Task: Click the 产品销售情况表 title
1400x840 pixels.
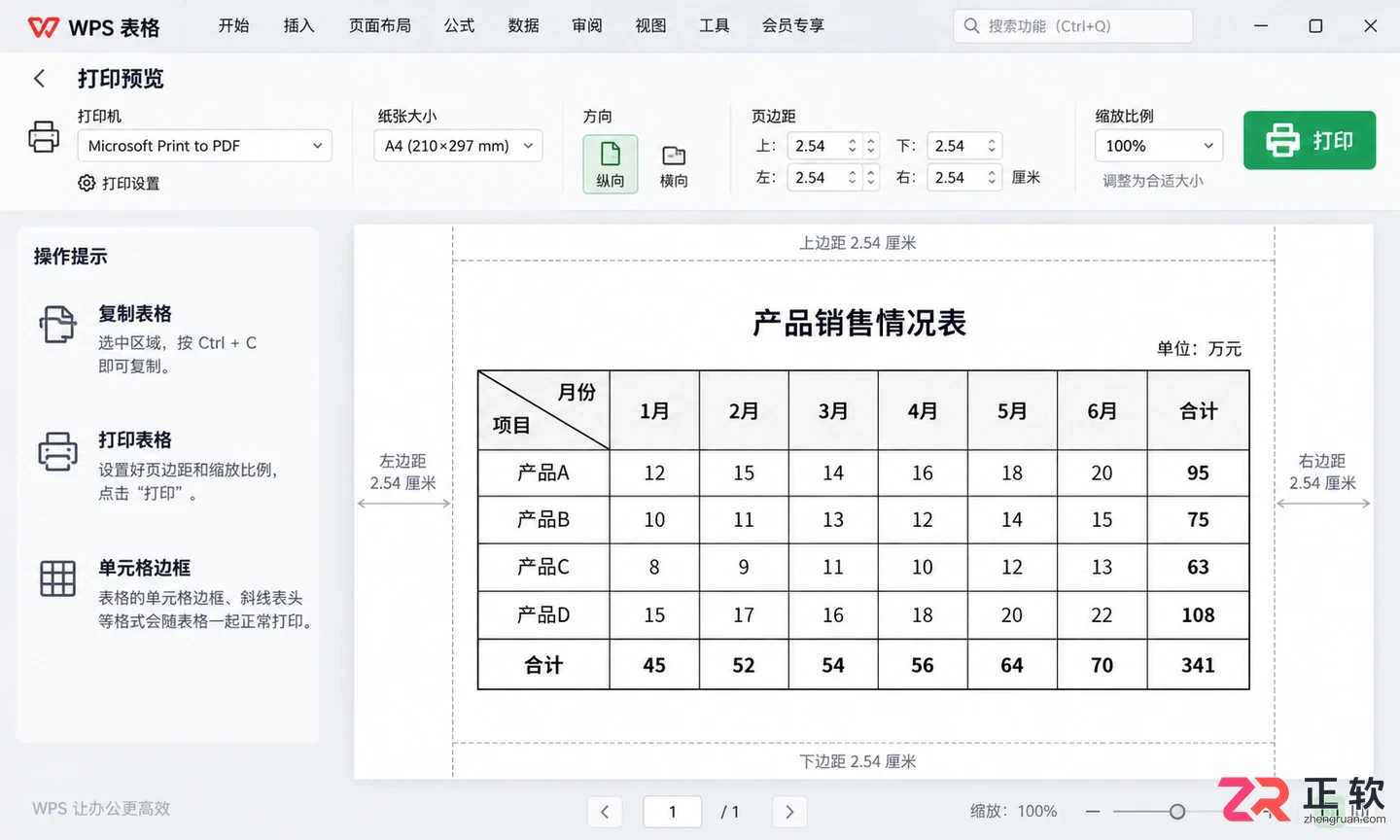Action: coord(859,323)
